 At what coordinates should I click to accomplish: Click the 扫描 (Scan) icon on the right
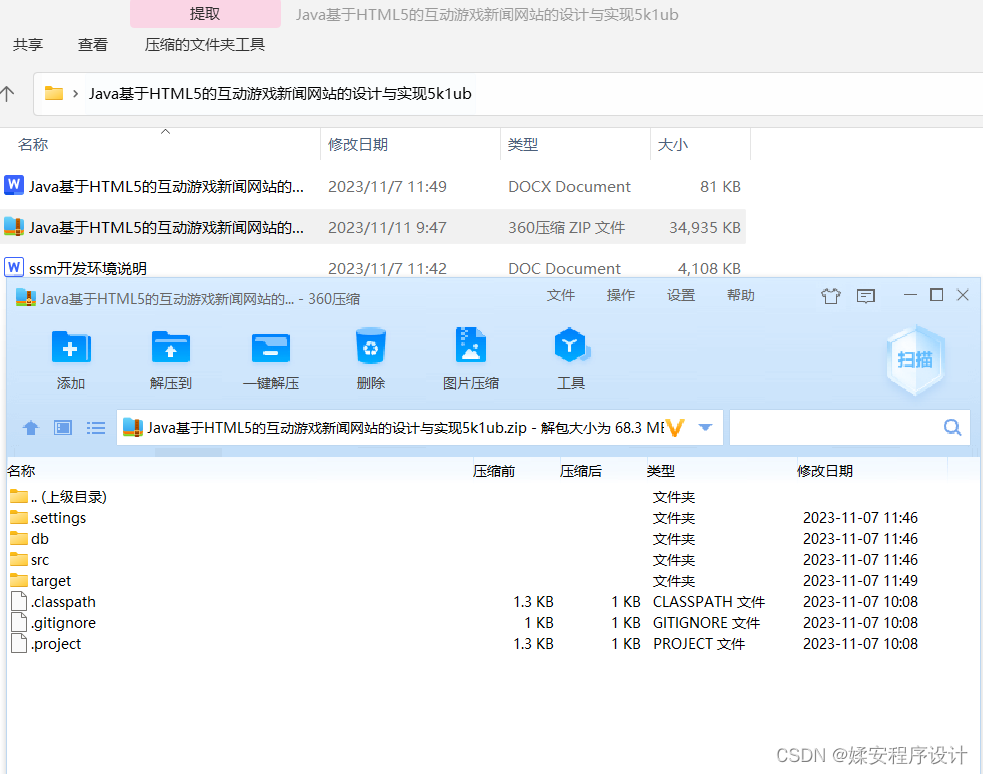tap(914, 357)
